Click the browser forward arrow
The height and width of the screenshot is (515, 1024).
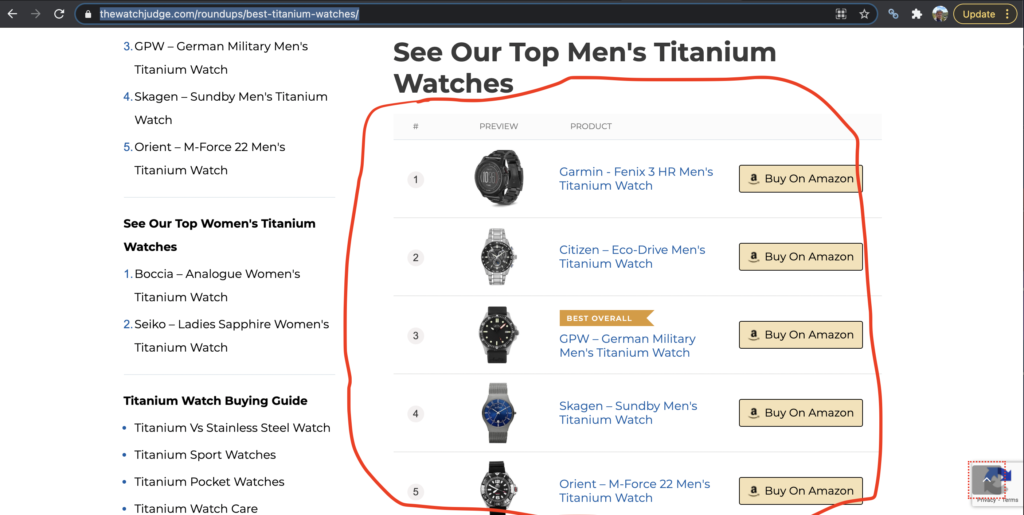pos(35,14)
